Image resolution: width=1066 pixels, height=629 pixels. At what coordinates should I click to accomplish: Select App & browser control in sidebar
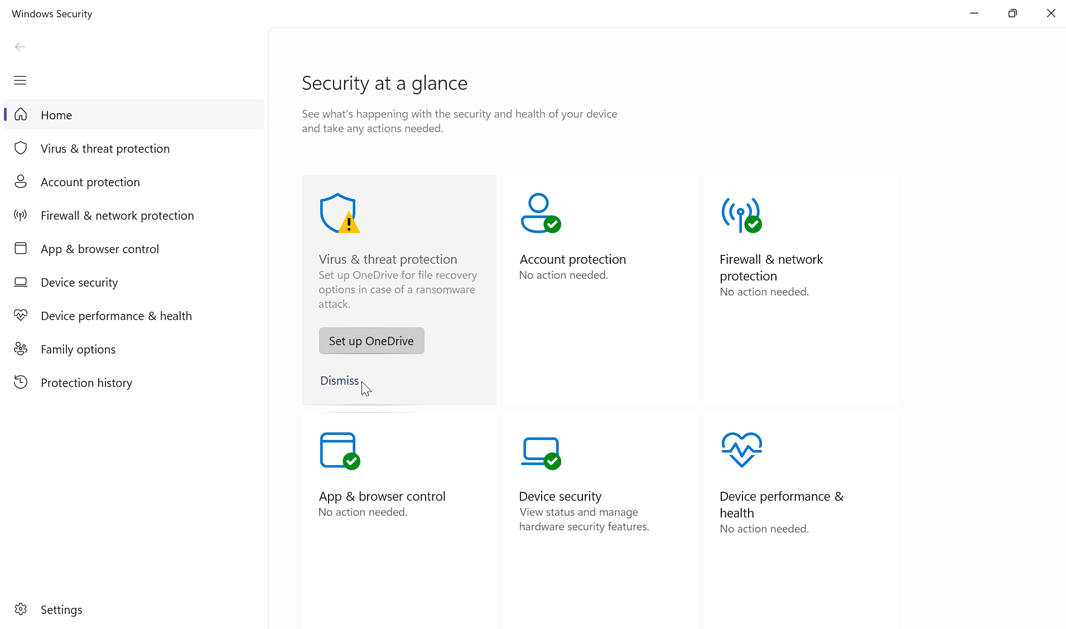tap(99, 249)
